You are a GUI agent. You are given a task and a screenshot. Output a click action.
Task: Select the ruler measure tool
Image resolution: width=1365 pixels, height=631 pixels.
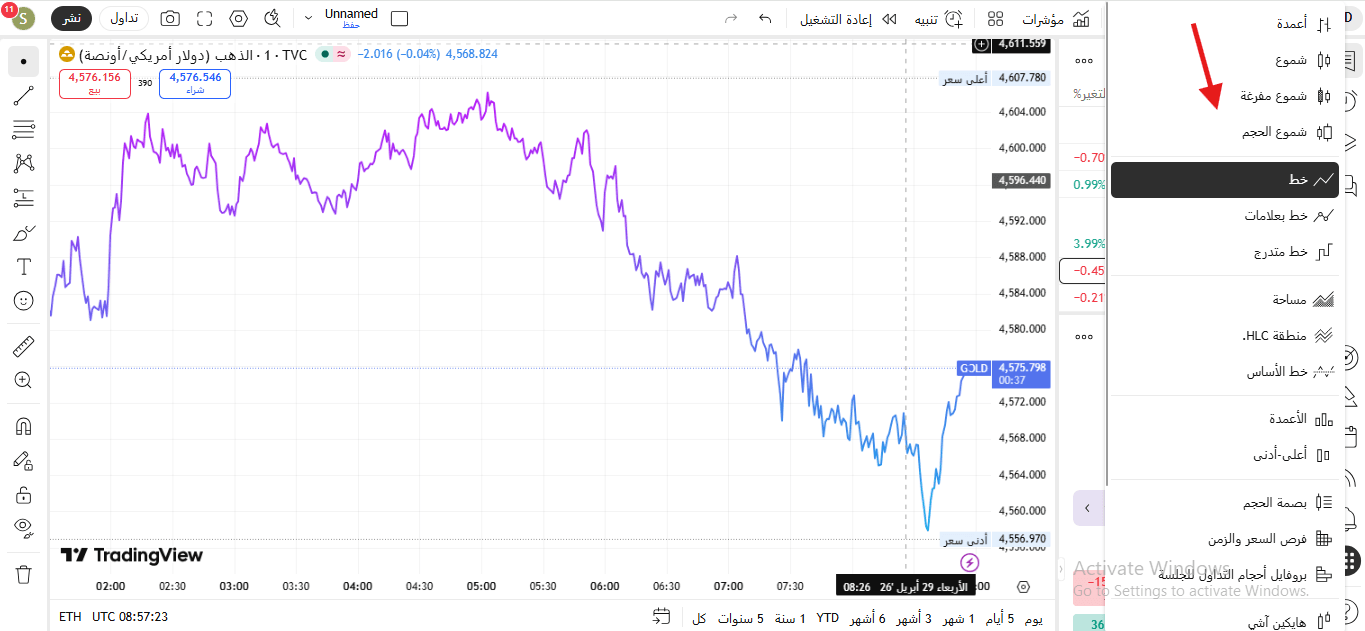[24, 347]
